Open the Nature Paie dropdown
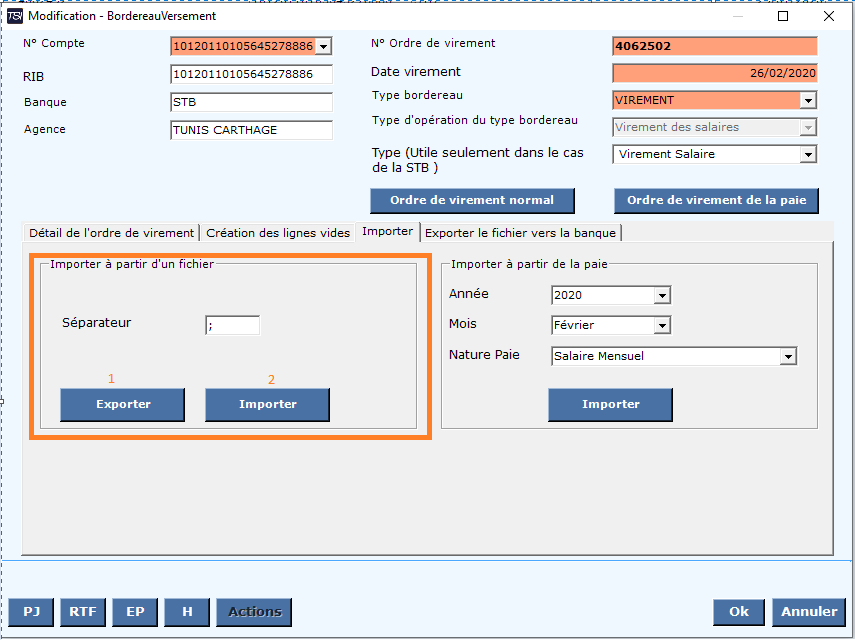Image resolution: width=855 pixels, height=640 pixels. click(788, 357)
